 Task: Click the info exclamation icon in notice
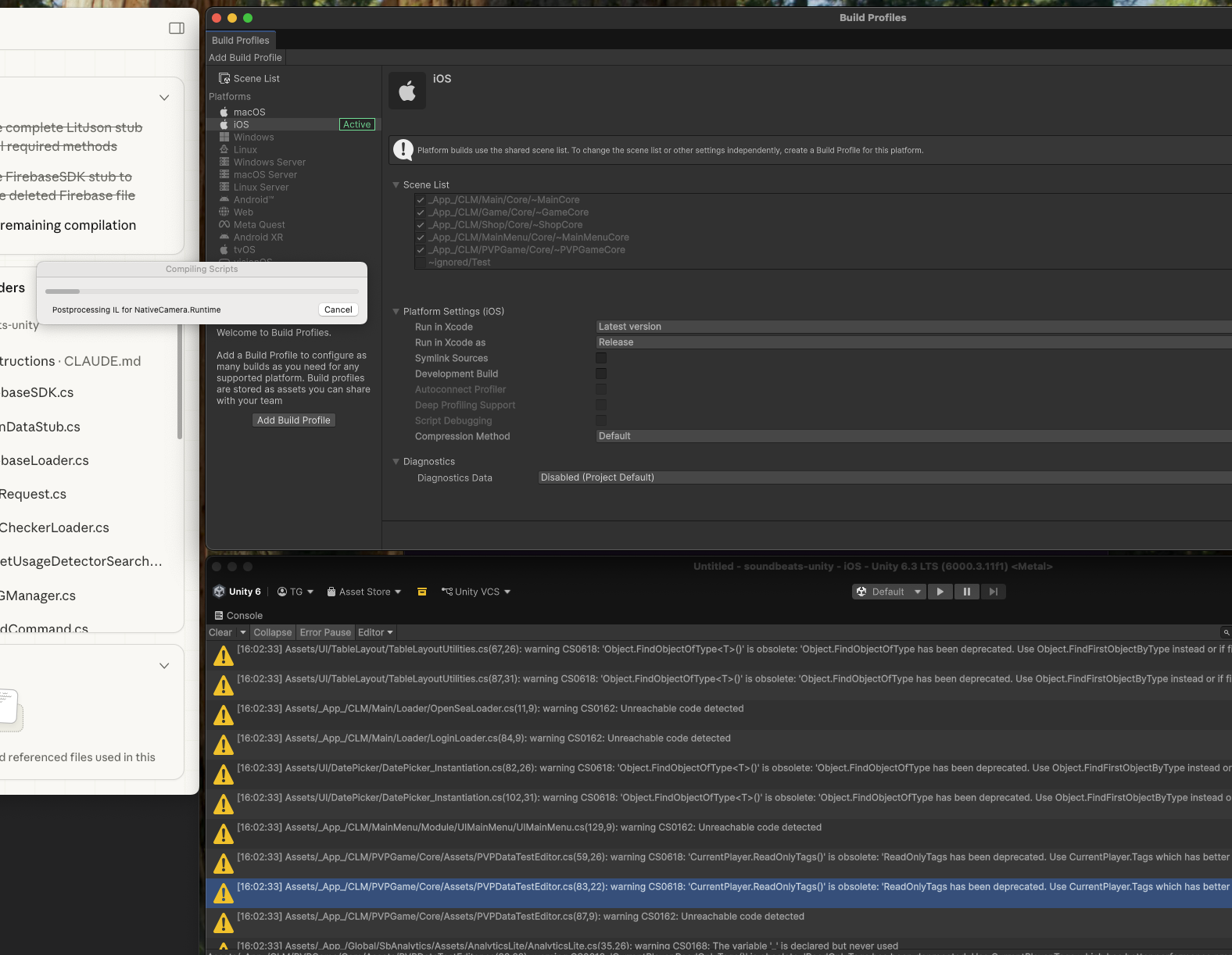click(403, 149)
